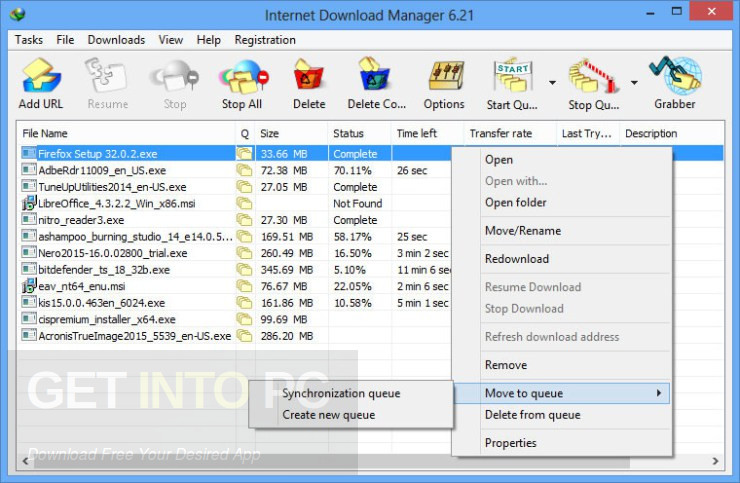740x483 pixels.
Task: Select the nitro_reader3.exe file name
Action: 81,220
